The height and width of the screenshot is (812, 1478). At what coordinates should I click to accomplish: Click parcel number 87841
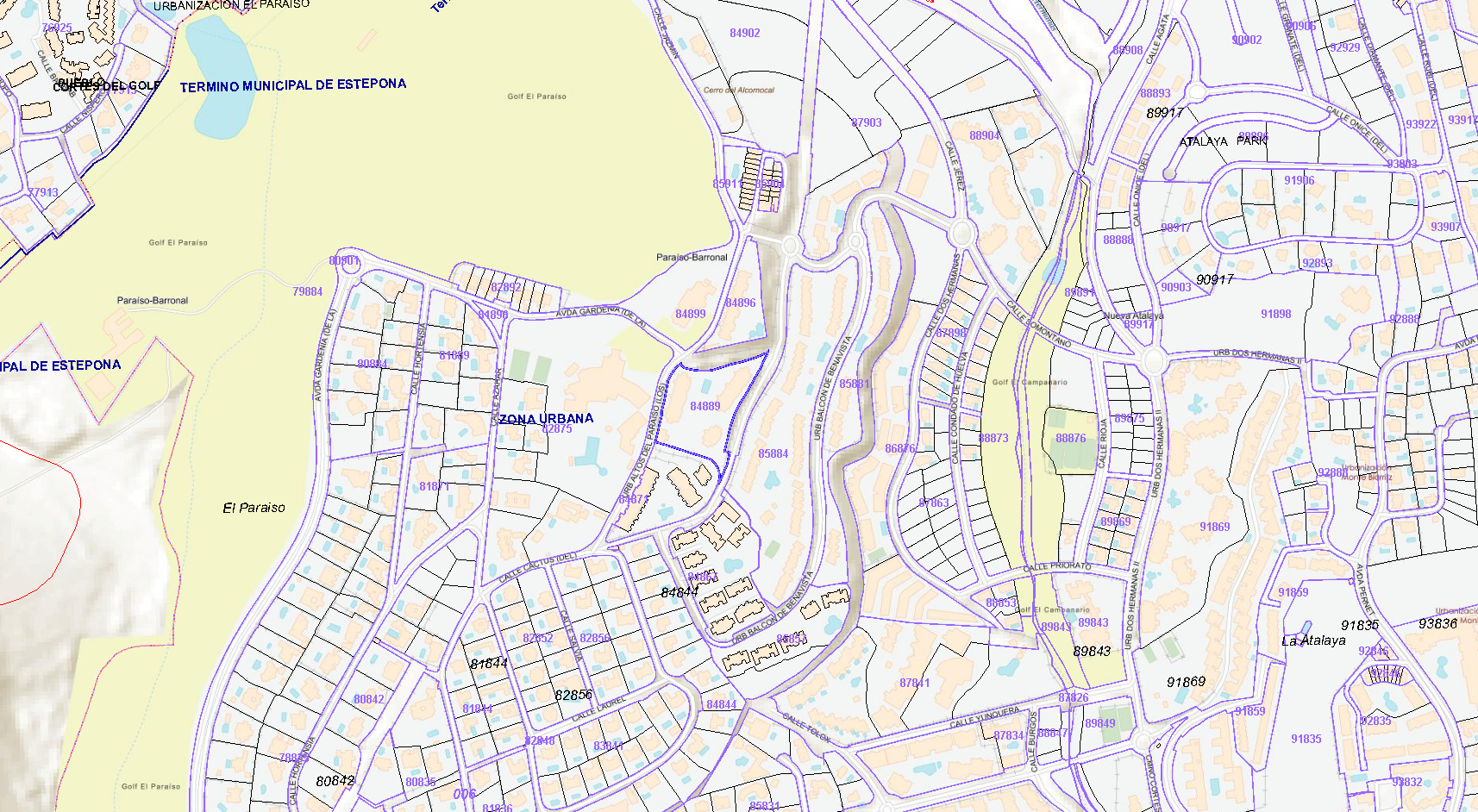(x=915, y=683)
